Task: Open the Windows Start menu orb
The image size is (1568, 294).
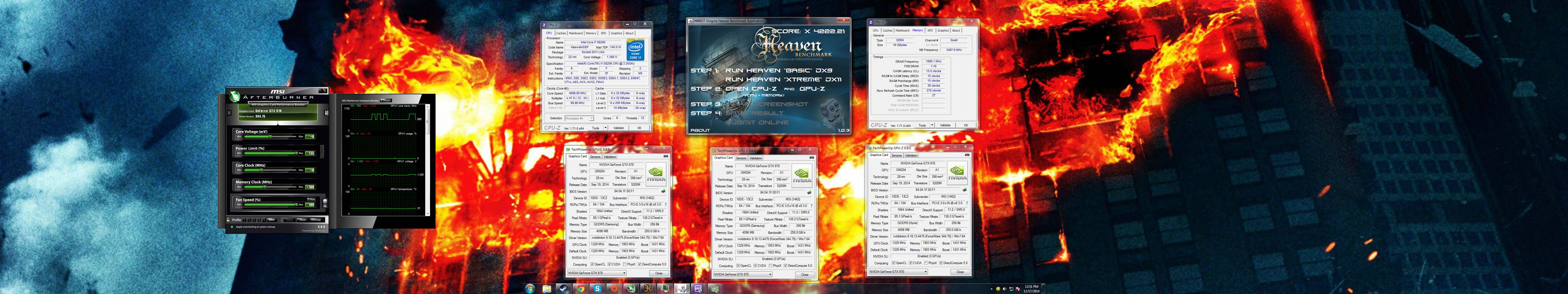Action: tap(530, 289)
